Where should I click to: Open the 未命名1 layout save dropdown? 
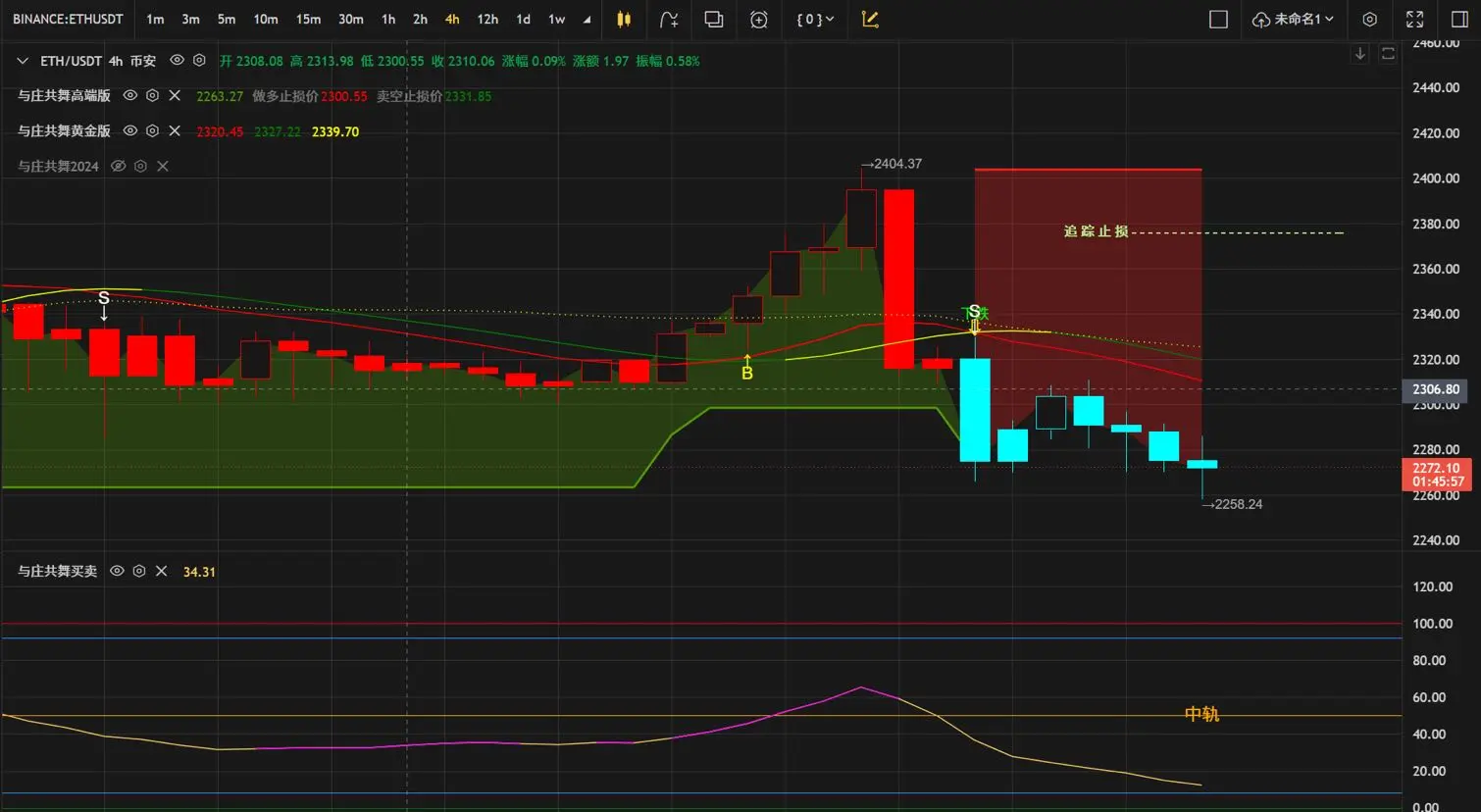click(x=1293, y=20)
